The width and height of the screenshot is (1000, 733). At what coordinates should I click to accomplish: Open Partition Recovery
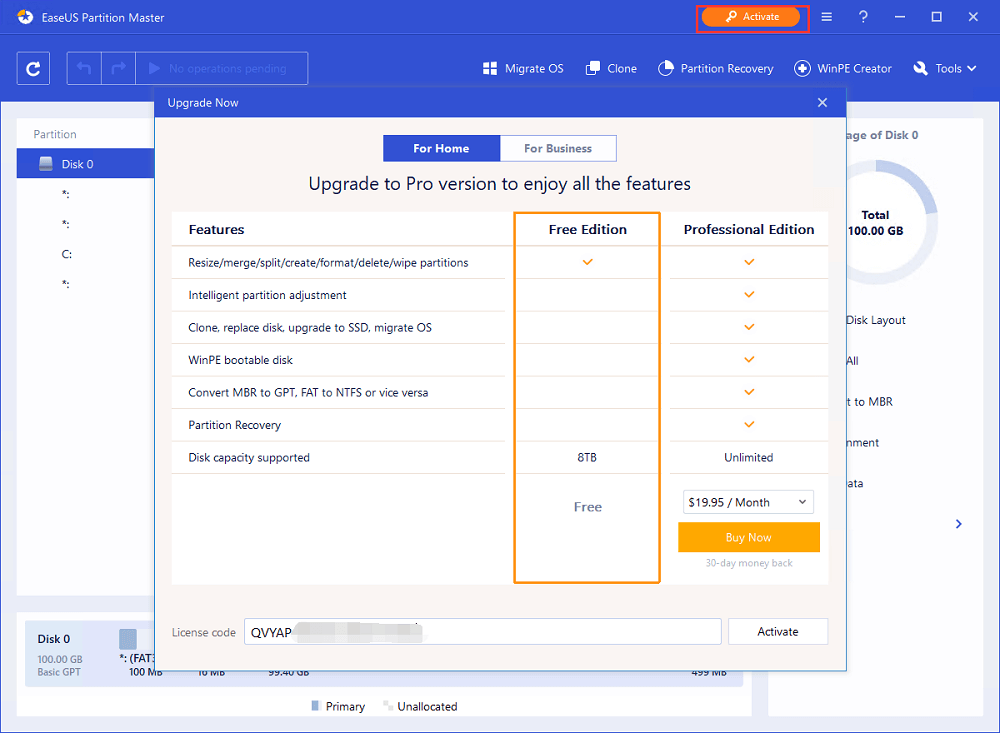[716, 68]
